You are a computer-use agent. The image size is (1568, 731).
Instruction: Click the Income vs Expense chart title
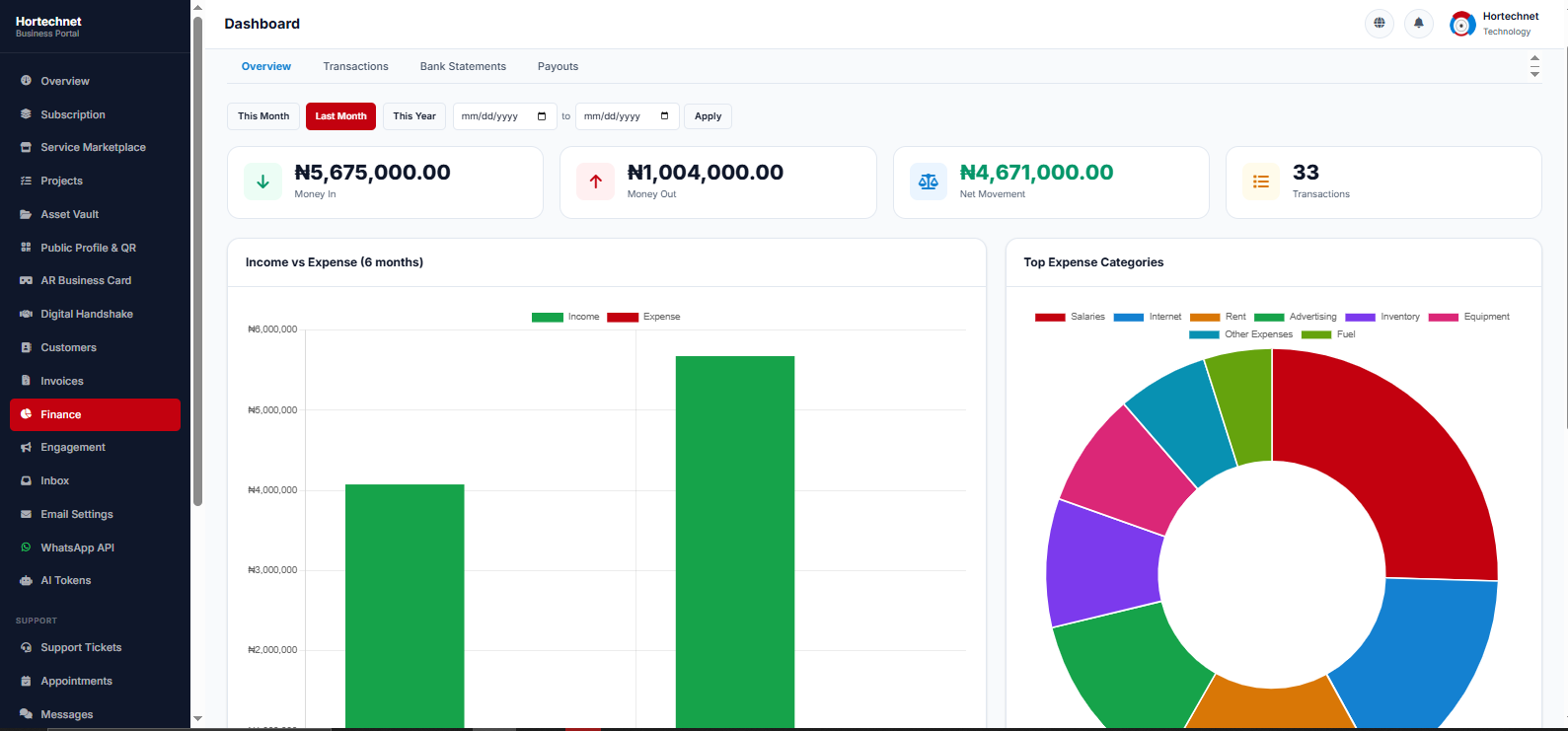point(335,262)
